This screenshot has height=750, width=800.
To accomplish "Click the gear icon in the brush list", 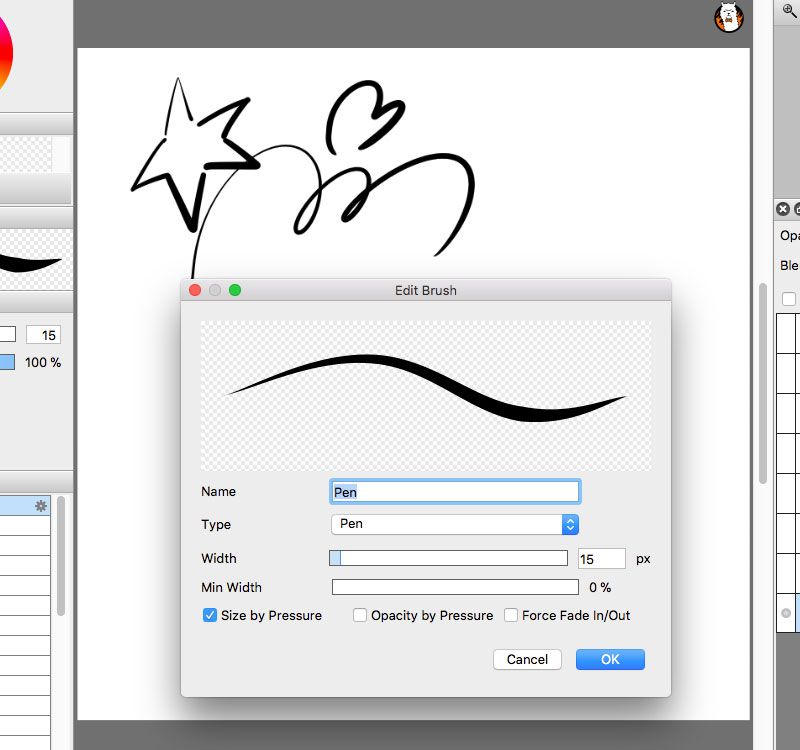I will pos(41,506).
